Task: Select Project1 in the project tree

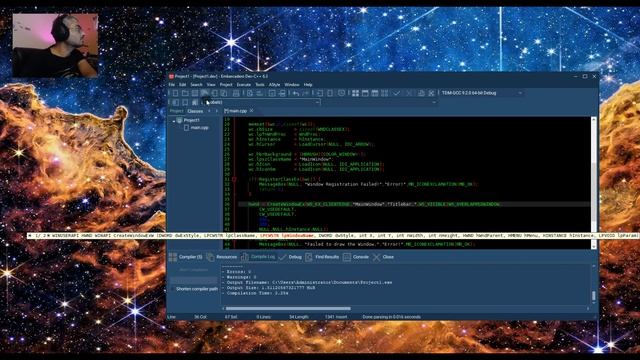Action: 191,120
